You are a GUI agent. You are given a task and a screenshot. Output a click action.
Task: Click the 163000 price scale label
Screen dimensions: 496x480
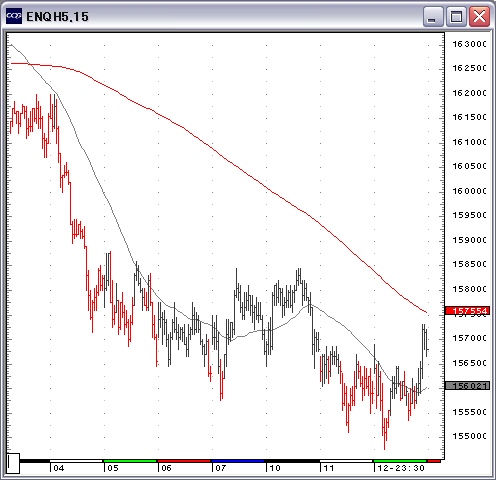[469, 44]
